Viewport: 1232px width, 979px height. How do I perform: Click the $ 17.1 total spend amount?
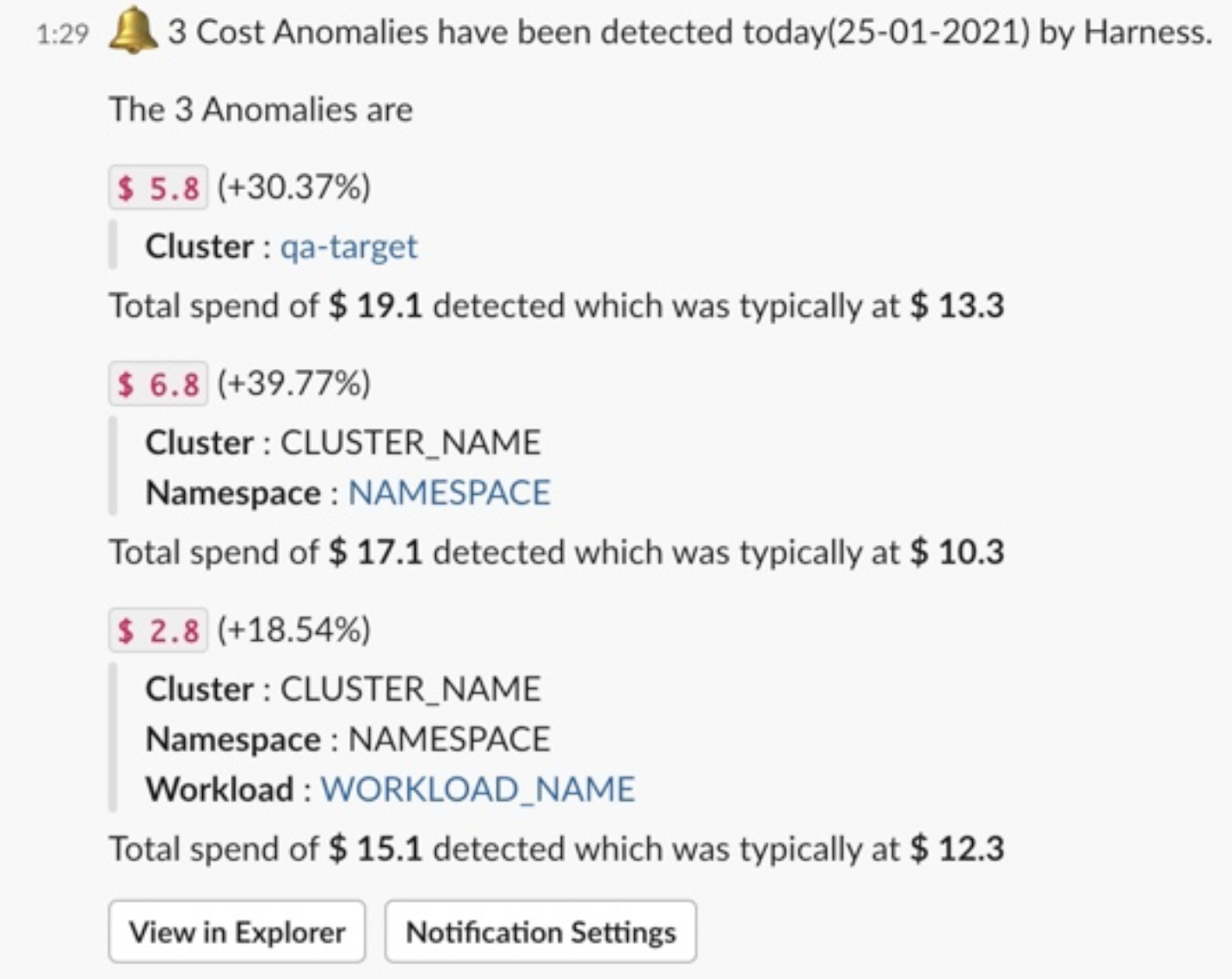click(376, 552)
